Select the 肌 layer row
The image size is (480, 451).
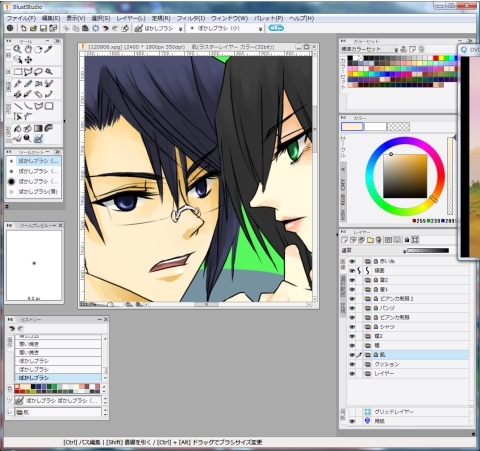(408, 355)
